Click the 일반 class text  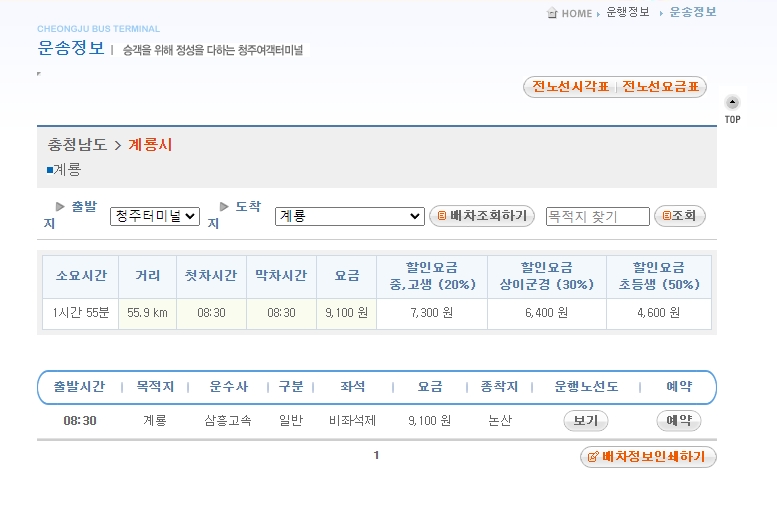291,421
